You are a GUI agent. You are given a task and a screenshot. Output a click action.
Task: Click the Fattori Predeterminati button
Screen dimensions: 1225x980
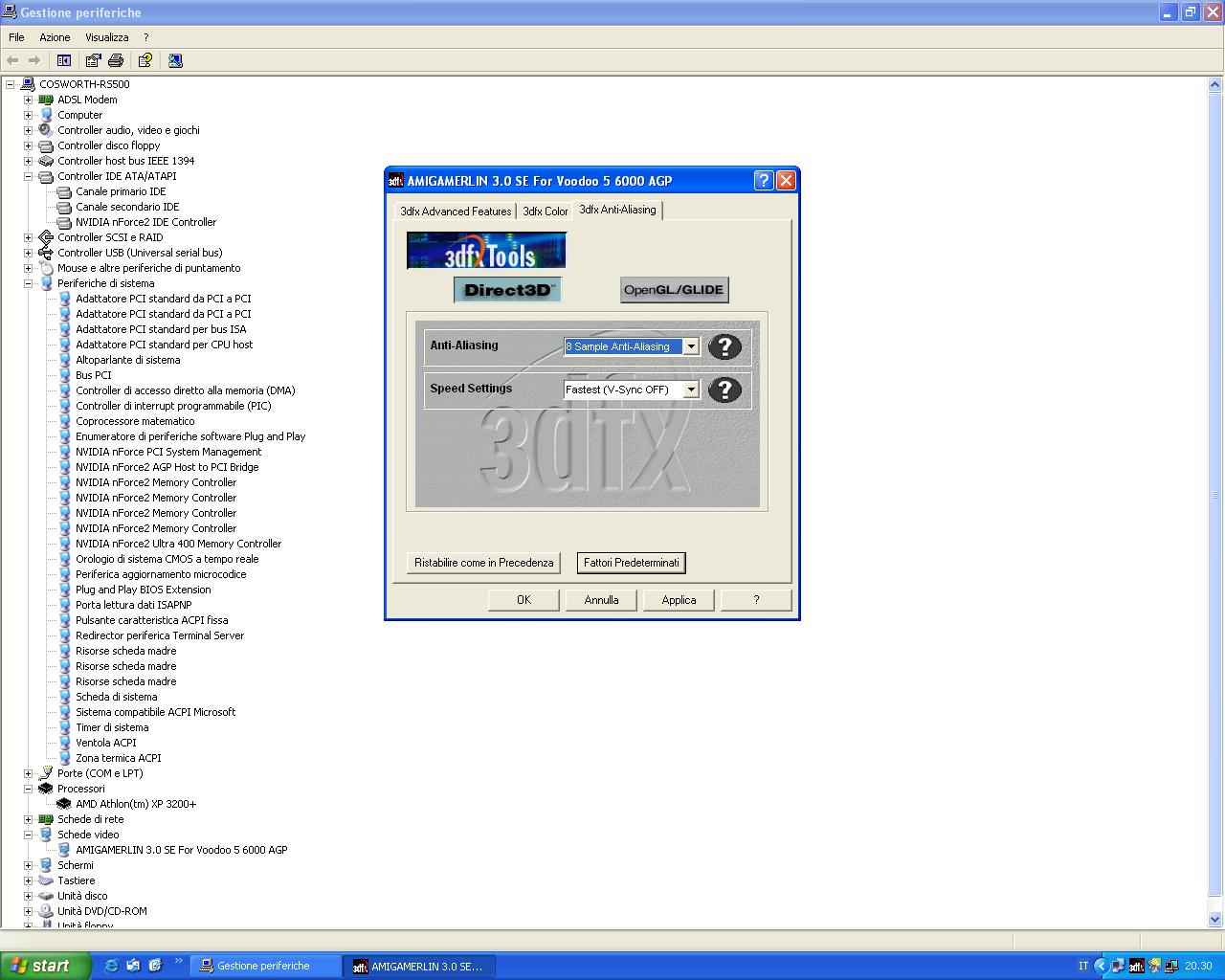click(x=632, y=563)
